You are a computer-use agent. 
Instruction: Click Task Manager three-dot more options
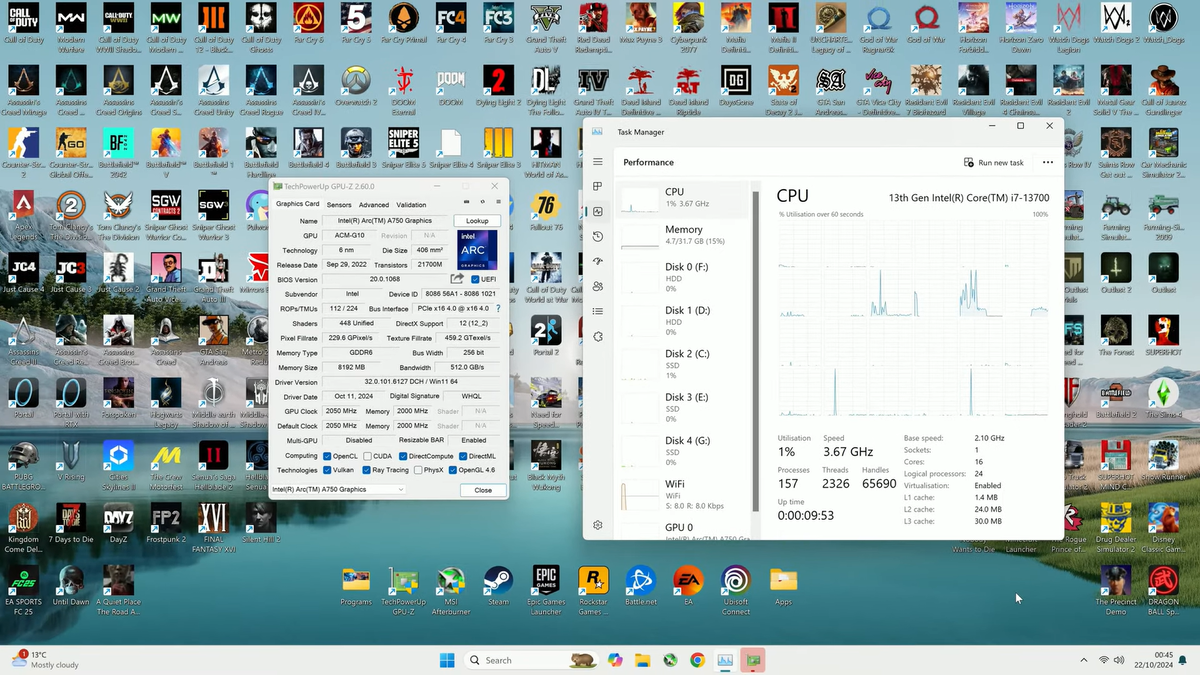[x=1047, y=162]
